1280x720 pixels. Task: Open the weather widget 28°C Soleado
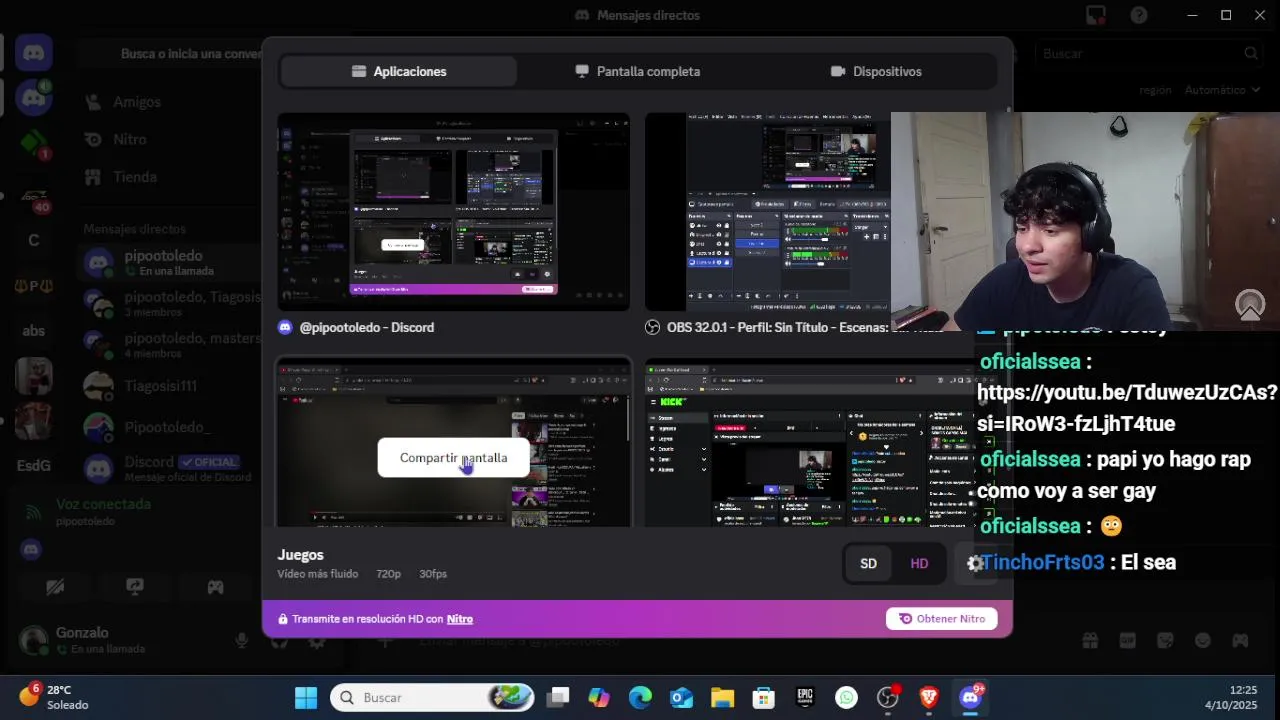(55, 697)
